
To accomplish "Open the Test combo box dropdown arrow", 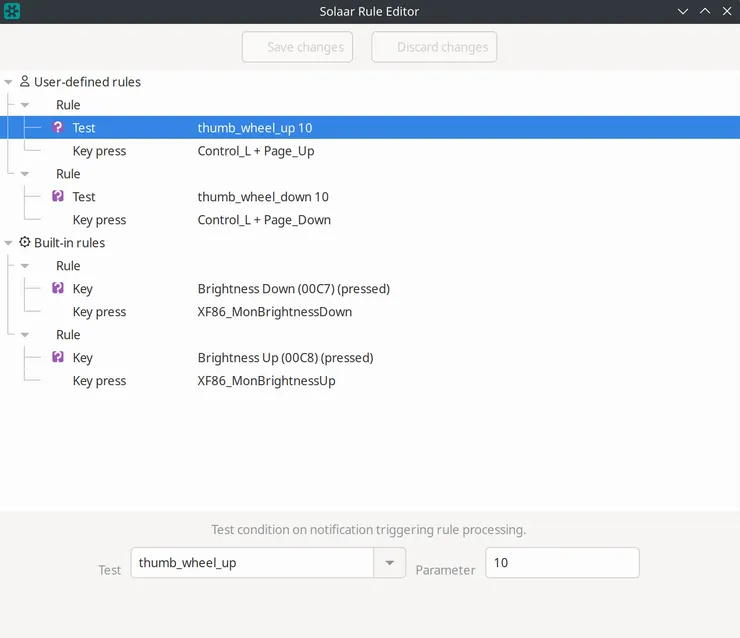I will [389, 562].
